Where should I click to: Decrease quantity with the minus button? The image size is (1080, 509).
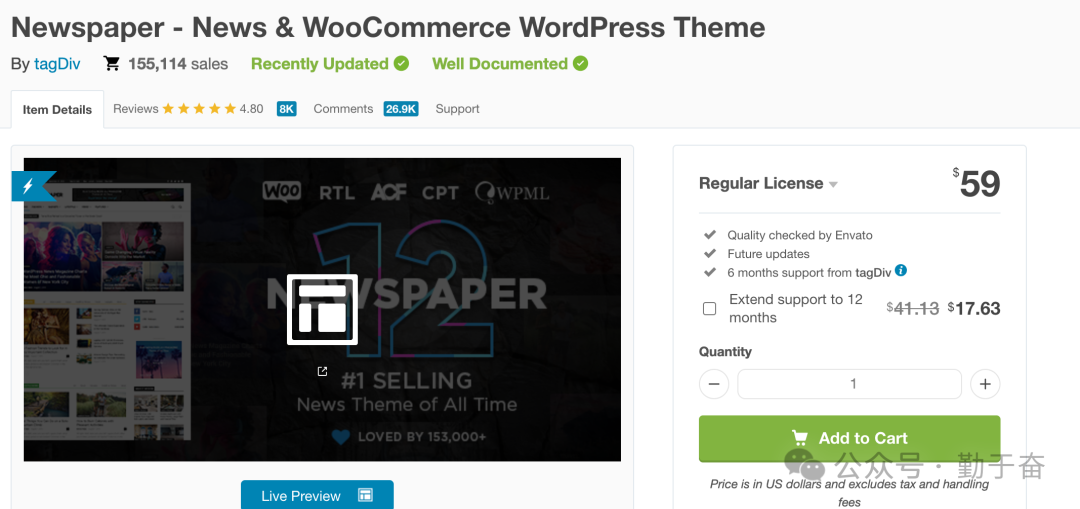[714, 384]
